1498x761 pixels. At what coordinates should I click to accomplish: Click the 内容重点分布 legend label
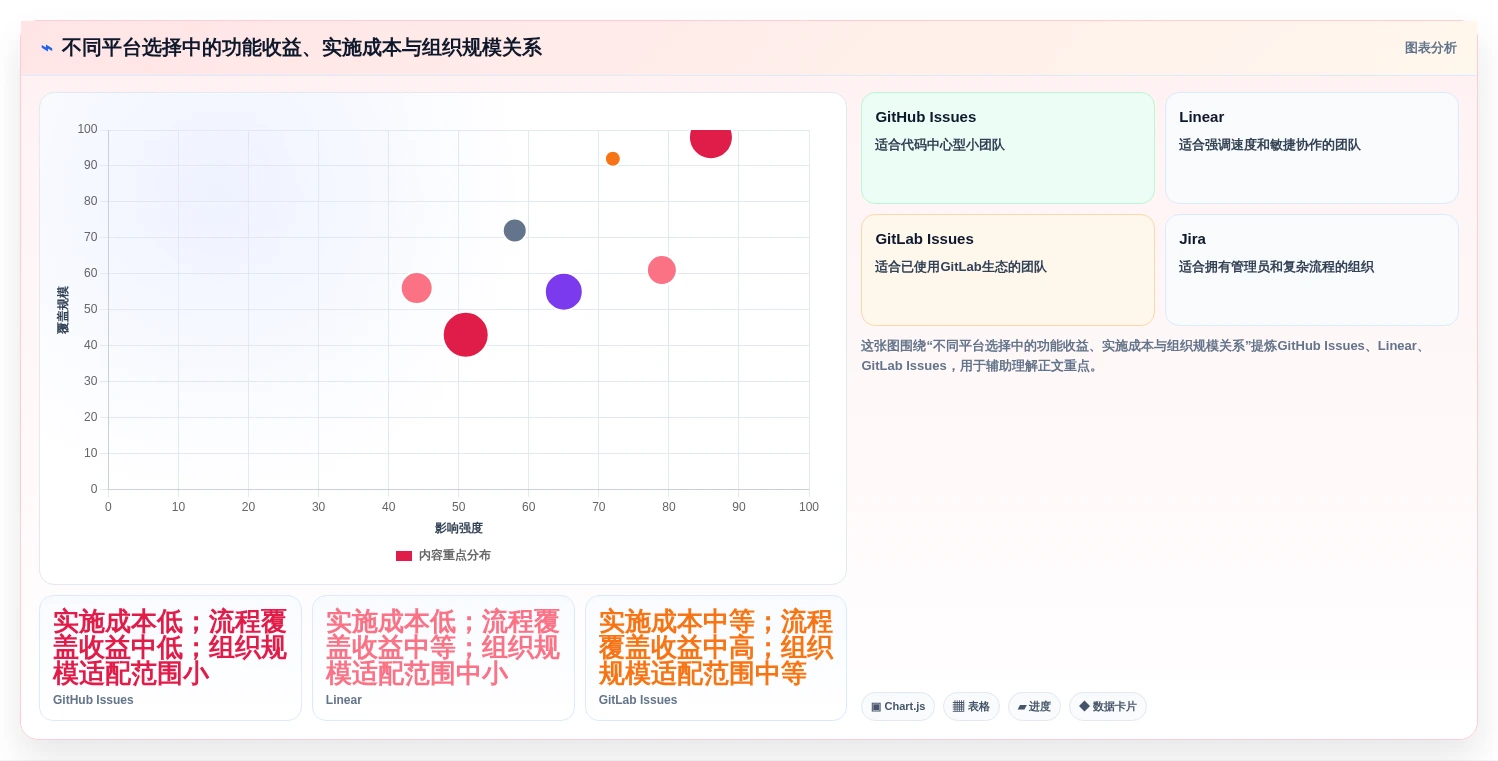click(455, 556)
